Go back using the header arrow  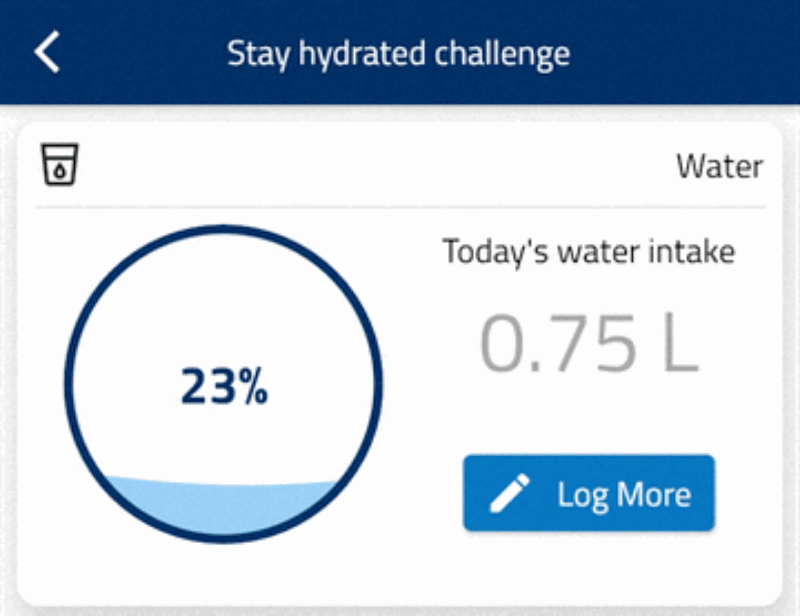[47, 52]
